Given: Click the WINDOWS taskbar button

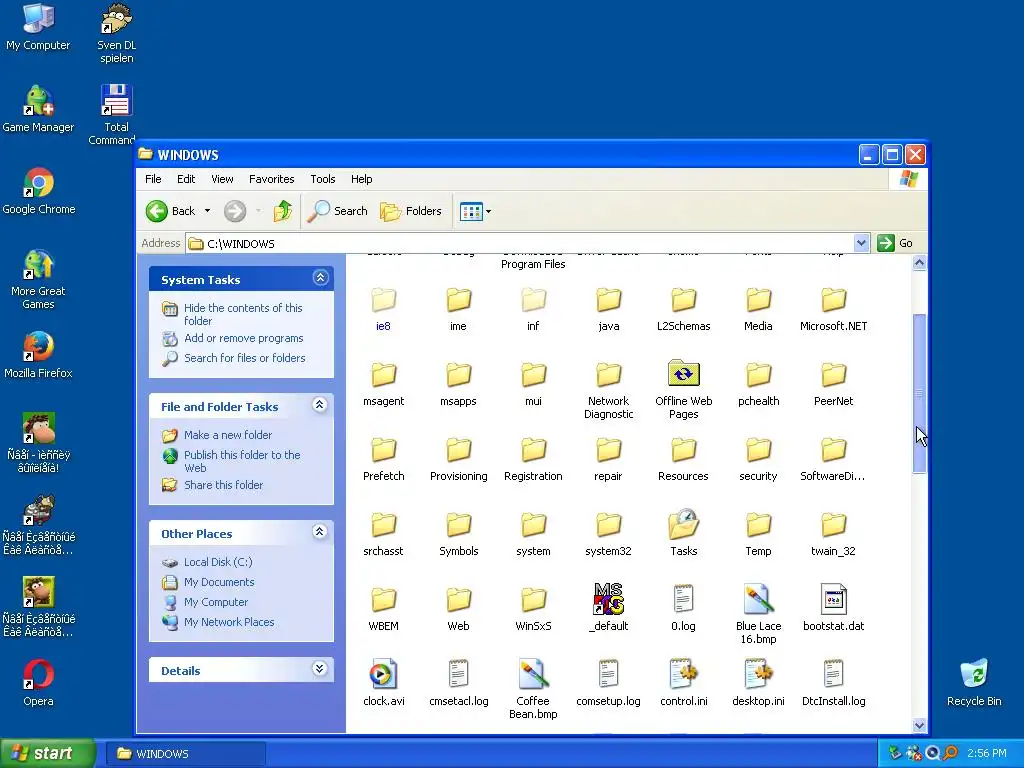Looking at the screenshot, I should click(x=186, y=754).
